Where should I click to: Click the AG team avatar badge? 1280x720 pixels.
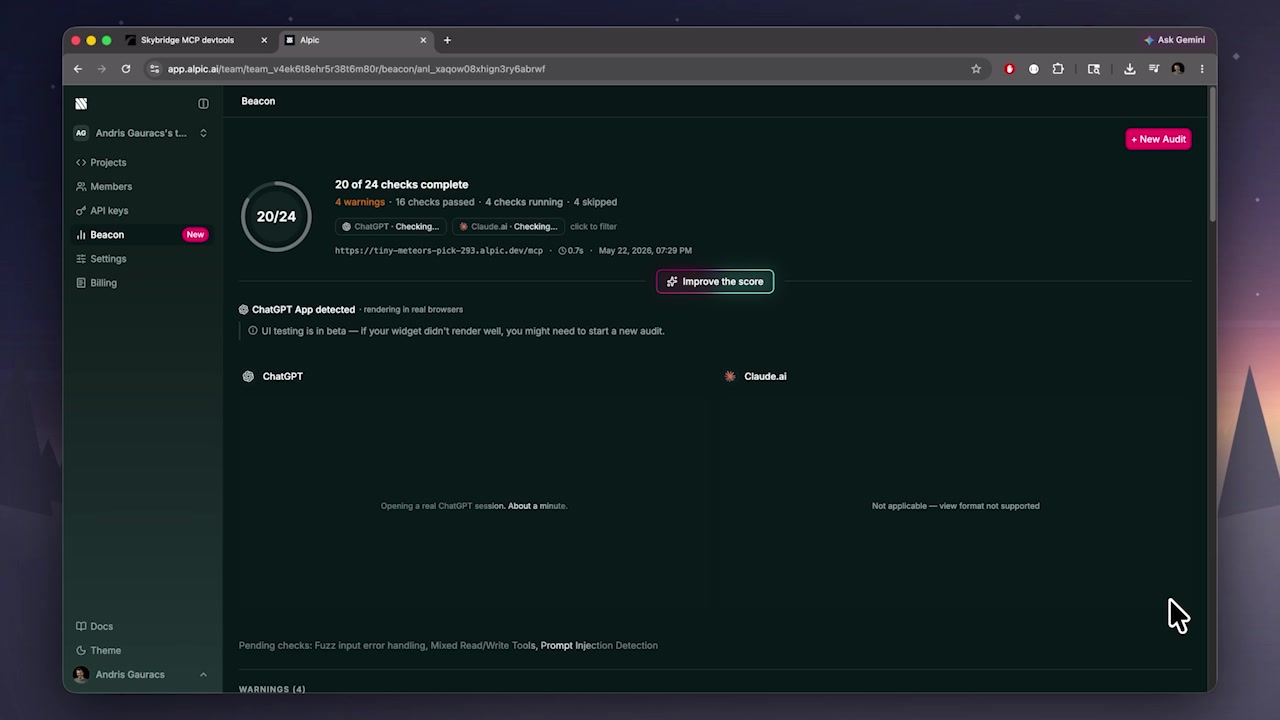[81, 133]
